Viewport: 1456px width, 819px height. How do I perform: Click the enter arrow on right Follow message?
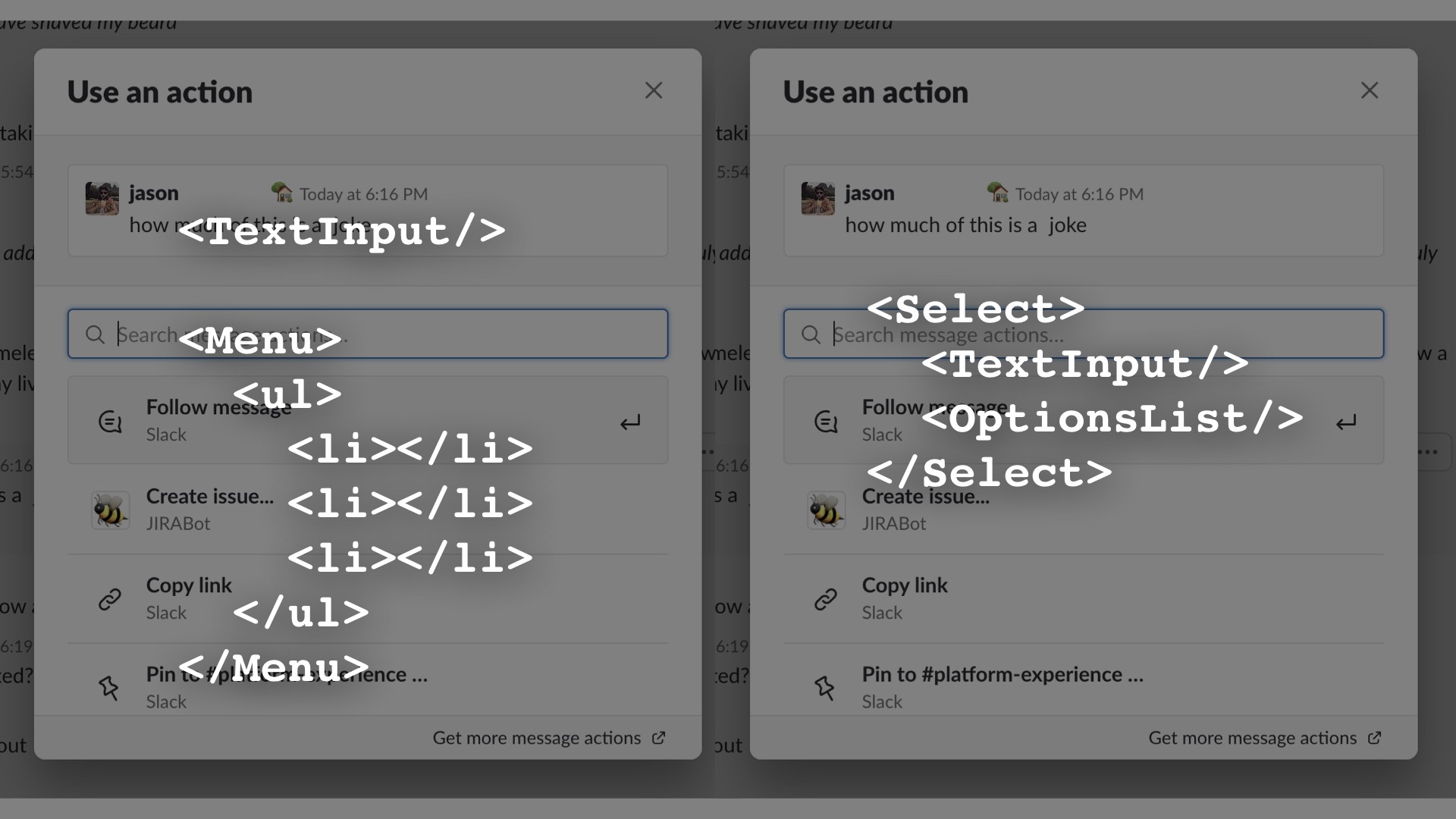tap(1346, 422)
